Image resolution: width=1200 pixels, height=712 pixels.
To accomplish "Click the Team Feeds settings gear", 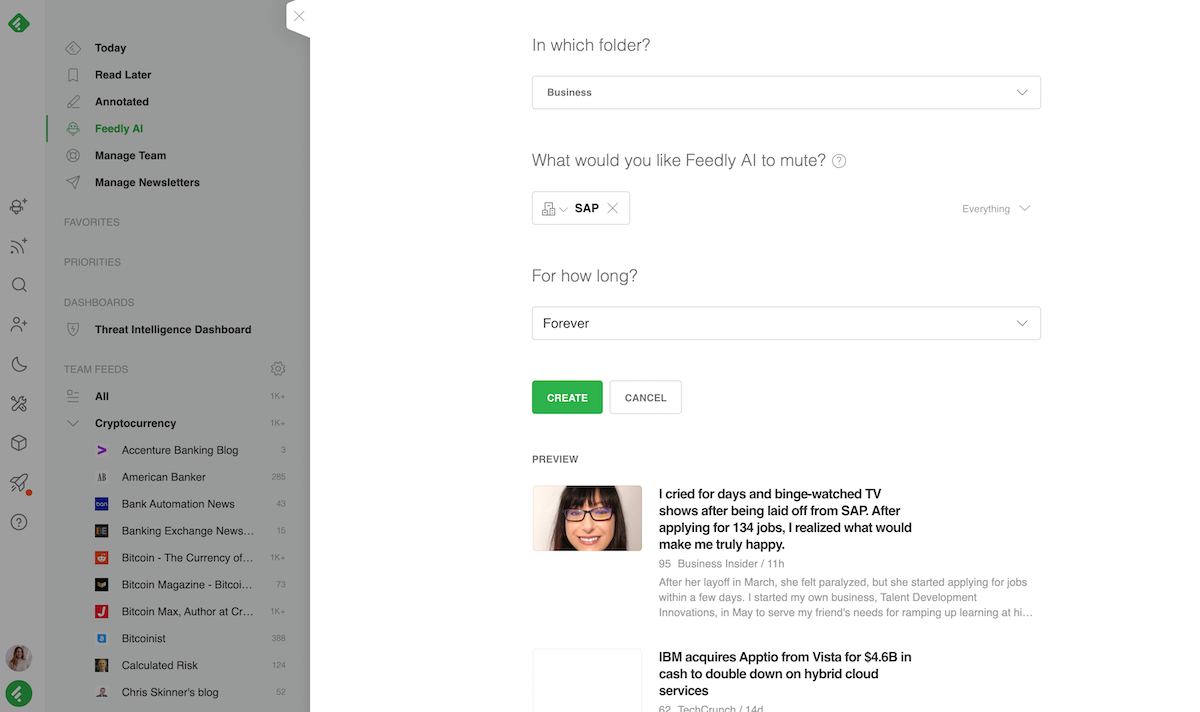I will pos(278,369).
